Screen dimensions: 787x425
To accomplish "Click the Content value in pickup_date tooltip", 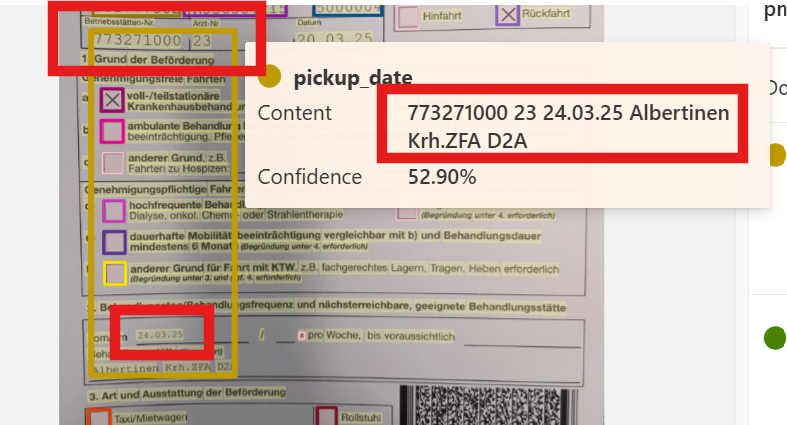I will (568, 126).
